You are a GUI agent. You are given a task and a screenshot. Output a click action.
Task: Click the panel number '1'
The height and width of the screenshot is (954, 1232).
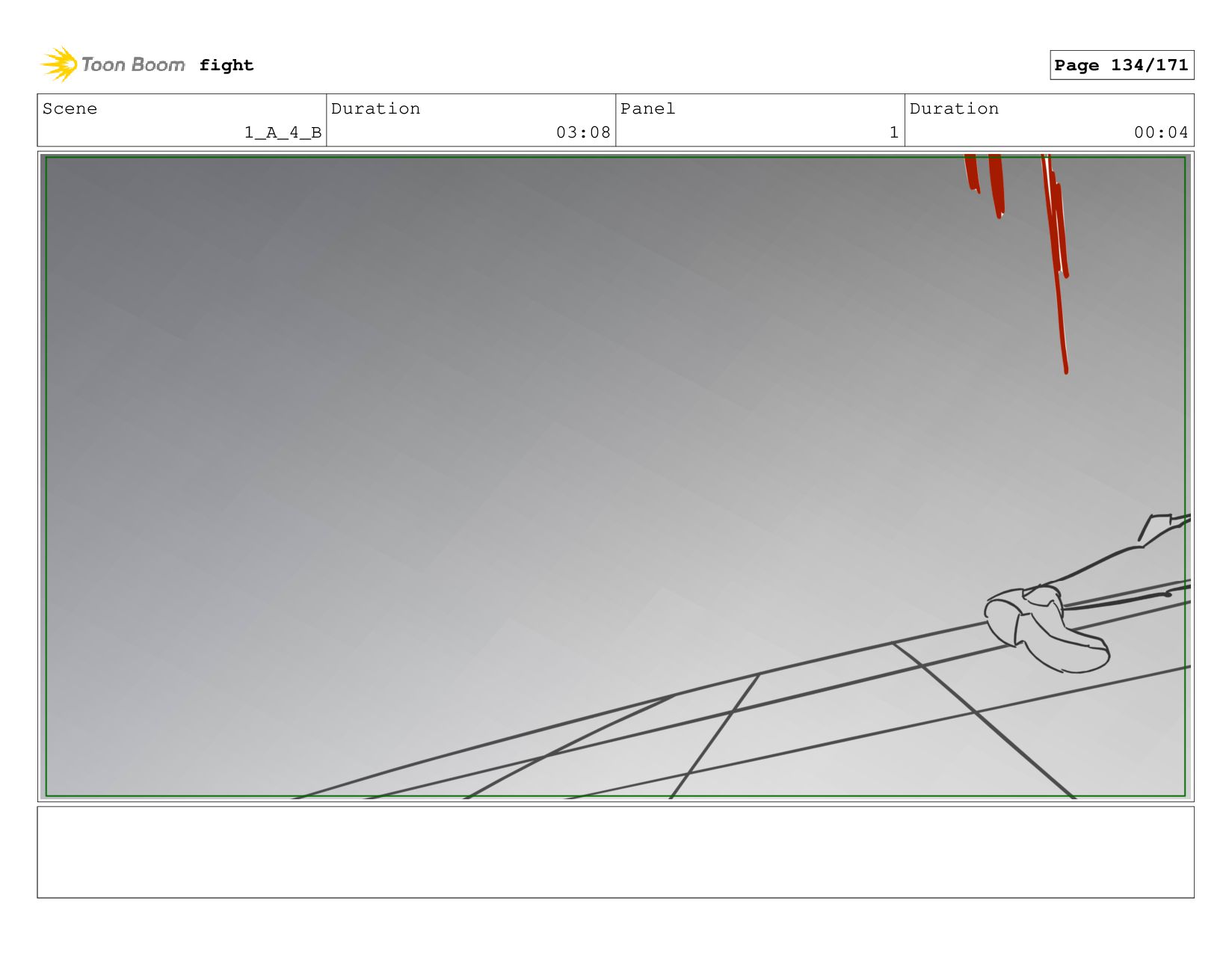tap(893, 132)
